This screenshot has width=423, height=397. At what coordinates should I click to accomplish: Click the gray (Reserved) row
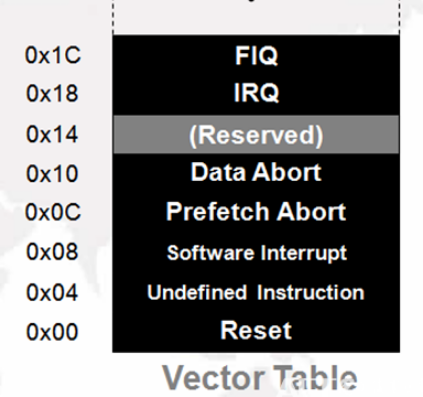coord(256,134)
